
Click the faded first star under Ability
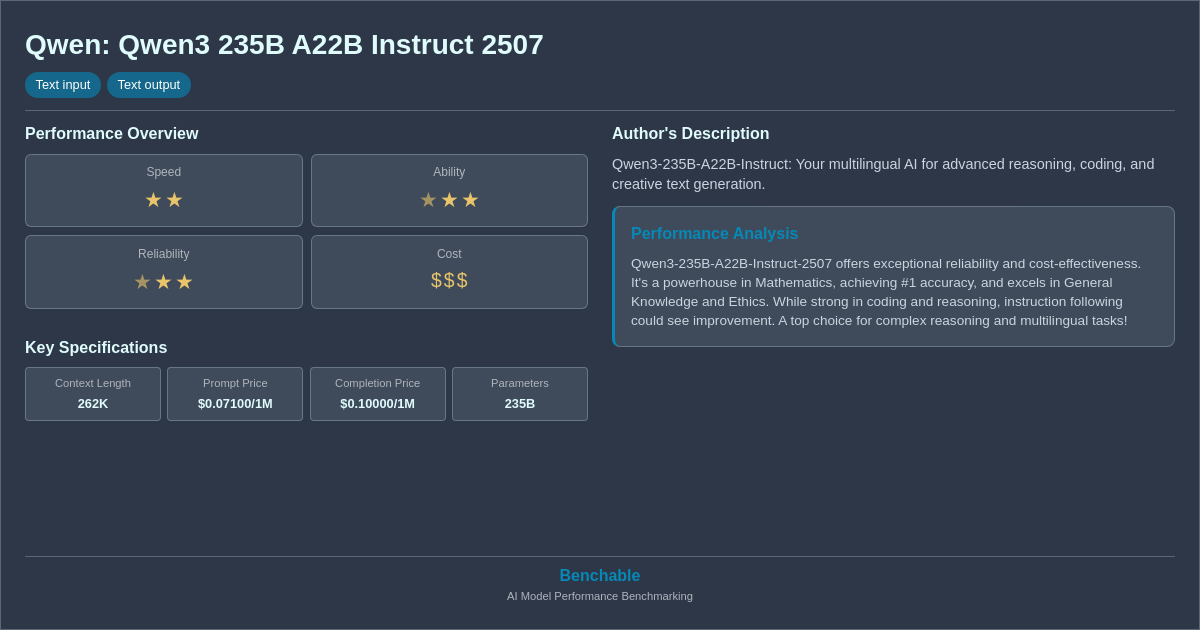point(428,199)
